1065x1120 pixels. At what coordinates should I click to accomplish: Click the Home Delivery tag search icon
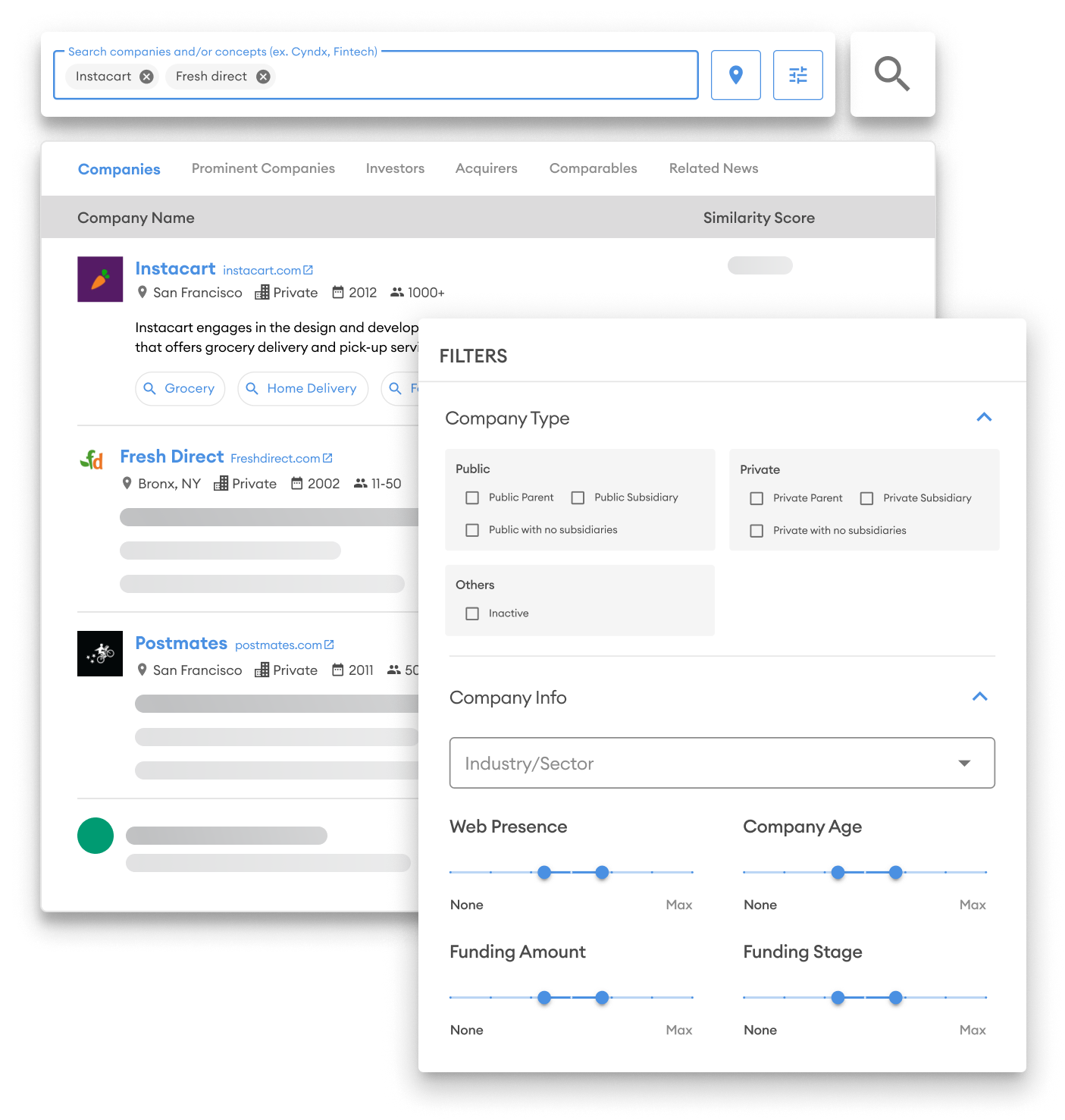tap(252, 388)
